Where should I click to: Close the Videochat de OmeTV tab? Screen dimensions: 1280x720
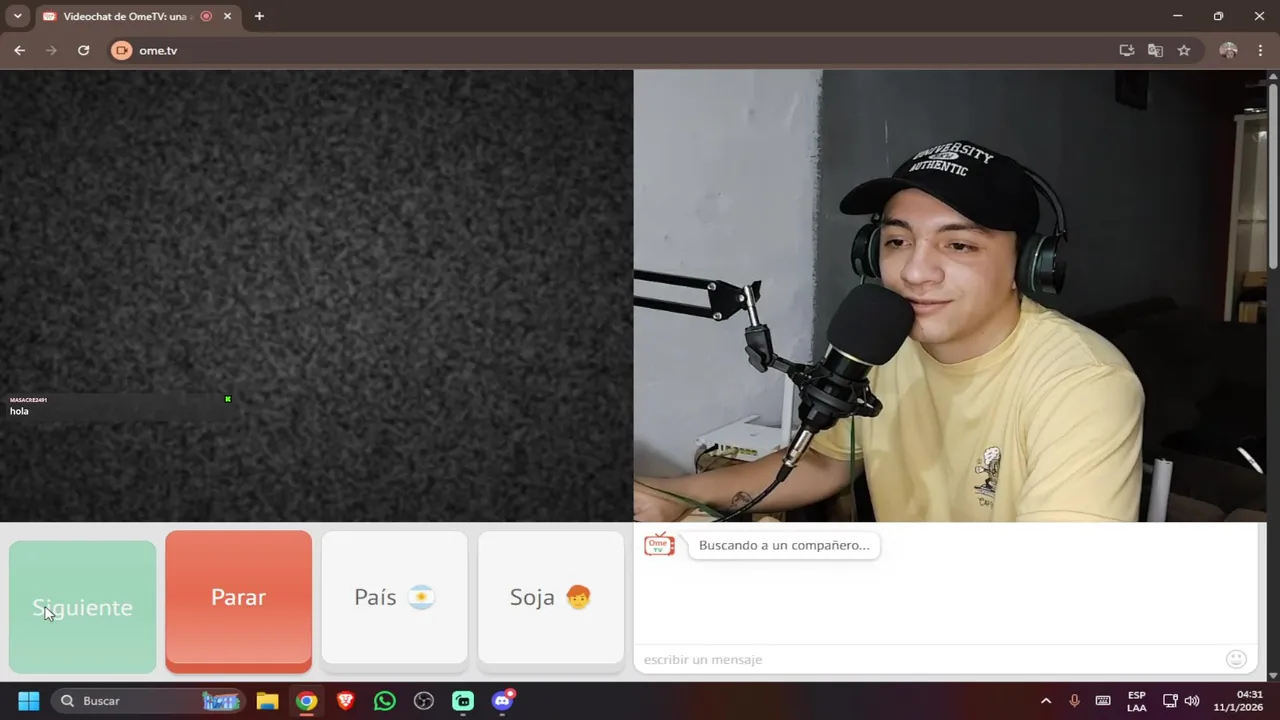(227, 16)
